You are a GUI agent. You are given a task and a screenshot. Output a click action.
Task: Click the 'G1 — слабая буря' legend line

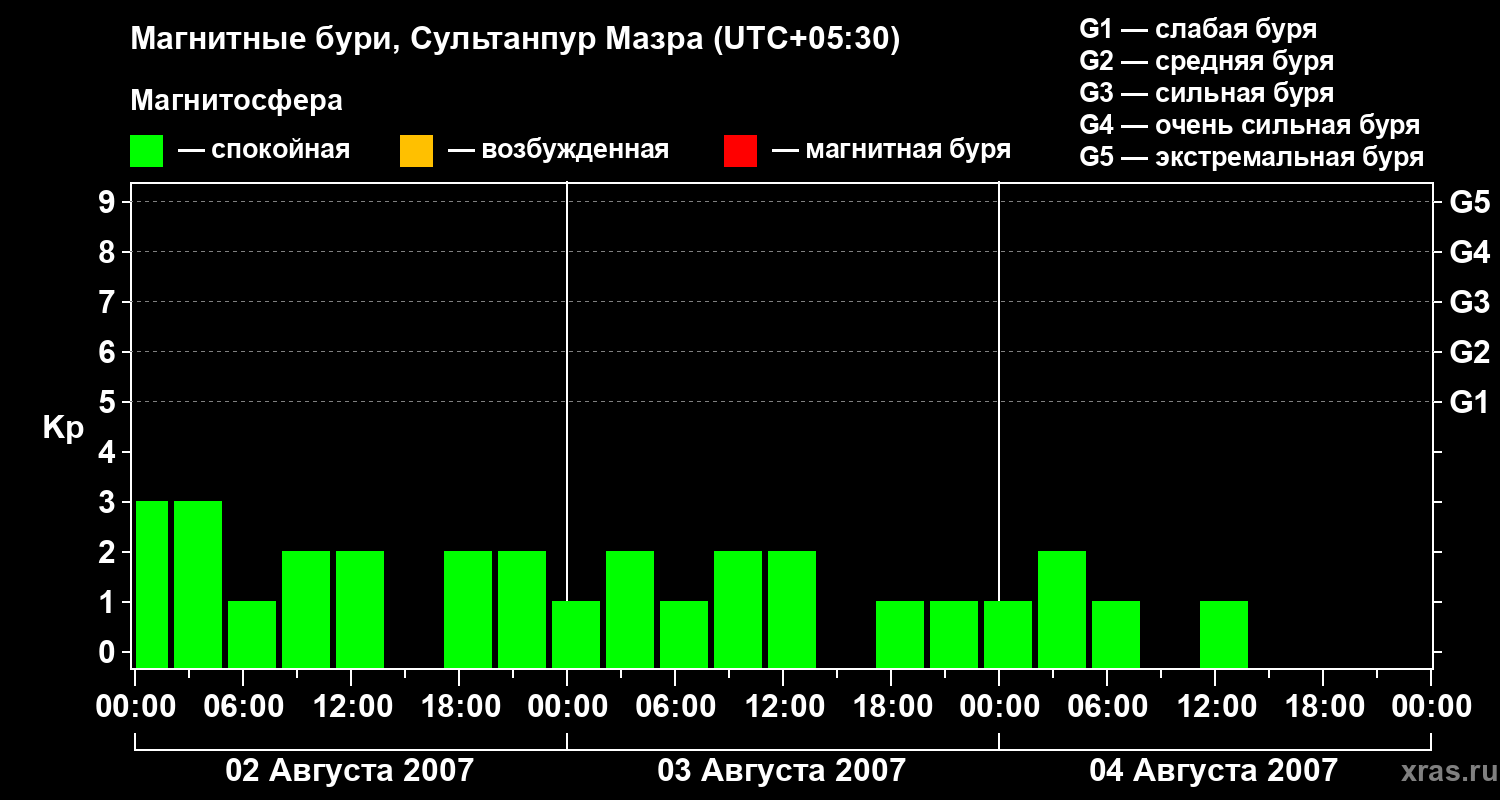[x=1198, y=29]
